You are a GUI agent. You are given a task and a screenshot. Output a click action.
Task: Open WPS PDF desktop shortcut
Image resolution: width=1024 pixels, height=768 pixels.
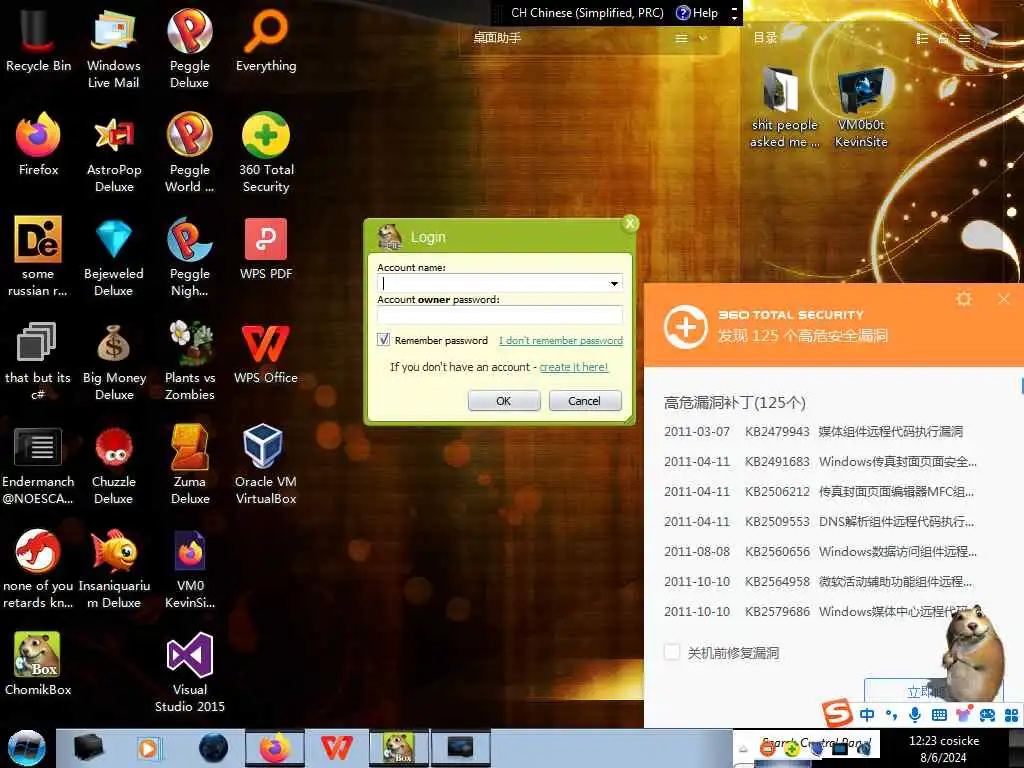266,248
